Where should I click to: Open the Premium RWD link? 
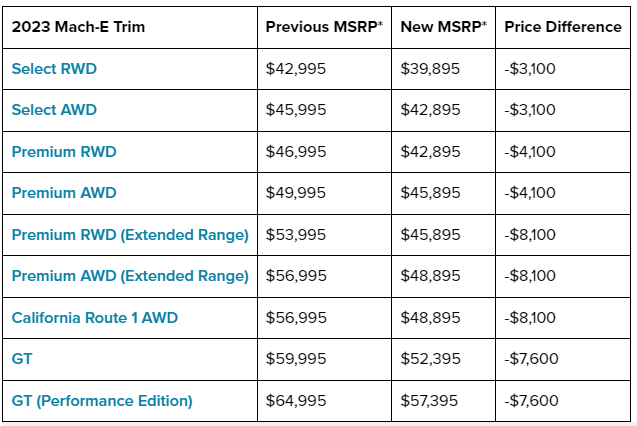(64, 152)
